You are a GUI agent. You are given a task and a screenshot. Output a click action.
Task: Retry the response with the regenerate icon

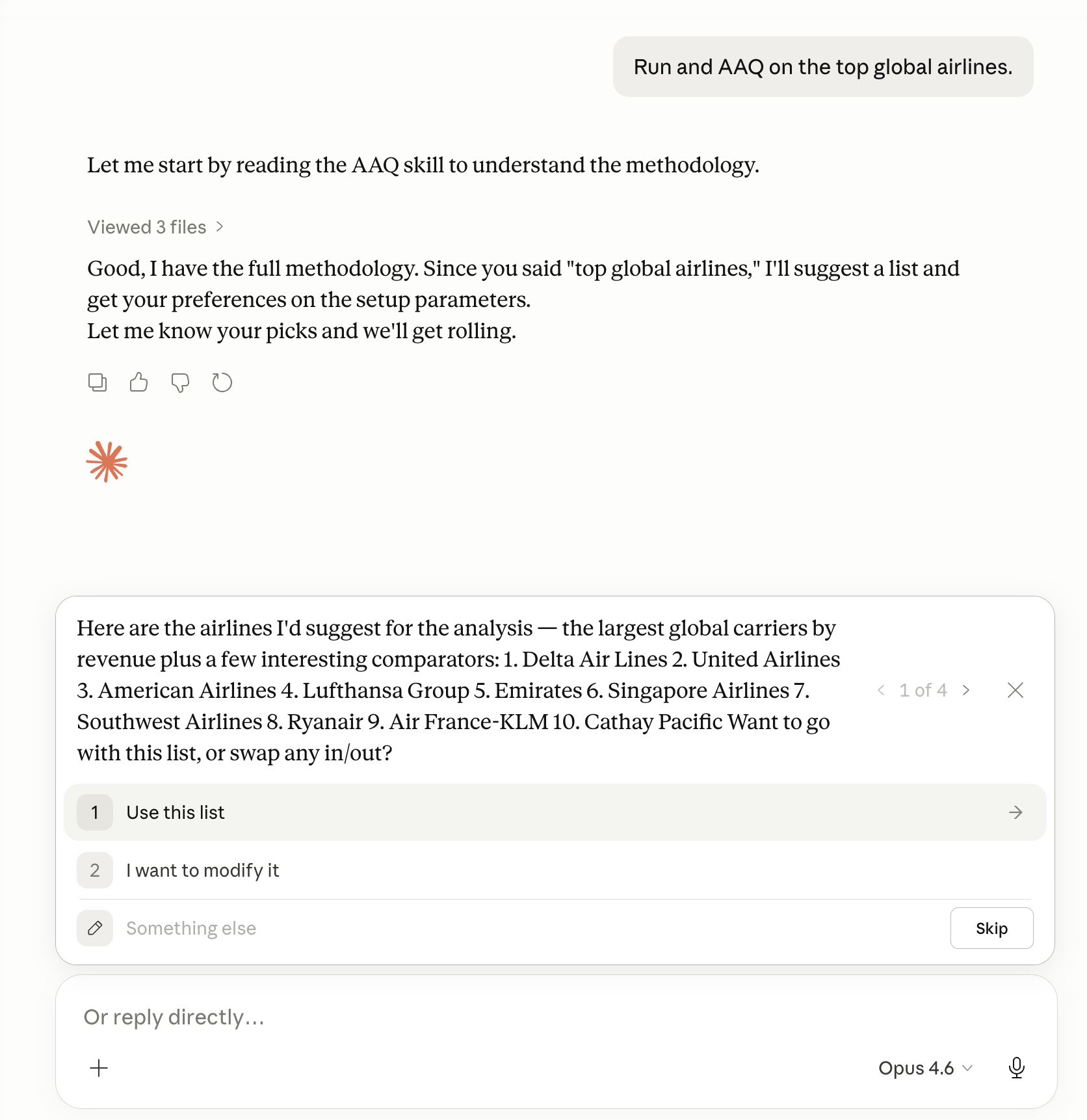[222, 382]
